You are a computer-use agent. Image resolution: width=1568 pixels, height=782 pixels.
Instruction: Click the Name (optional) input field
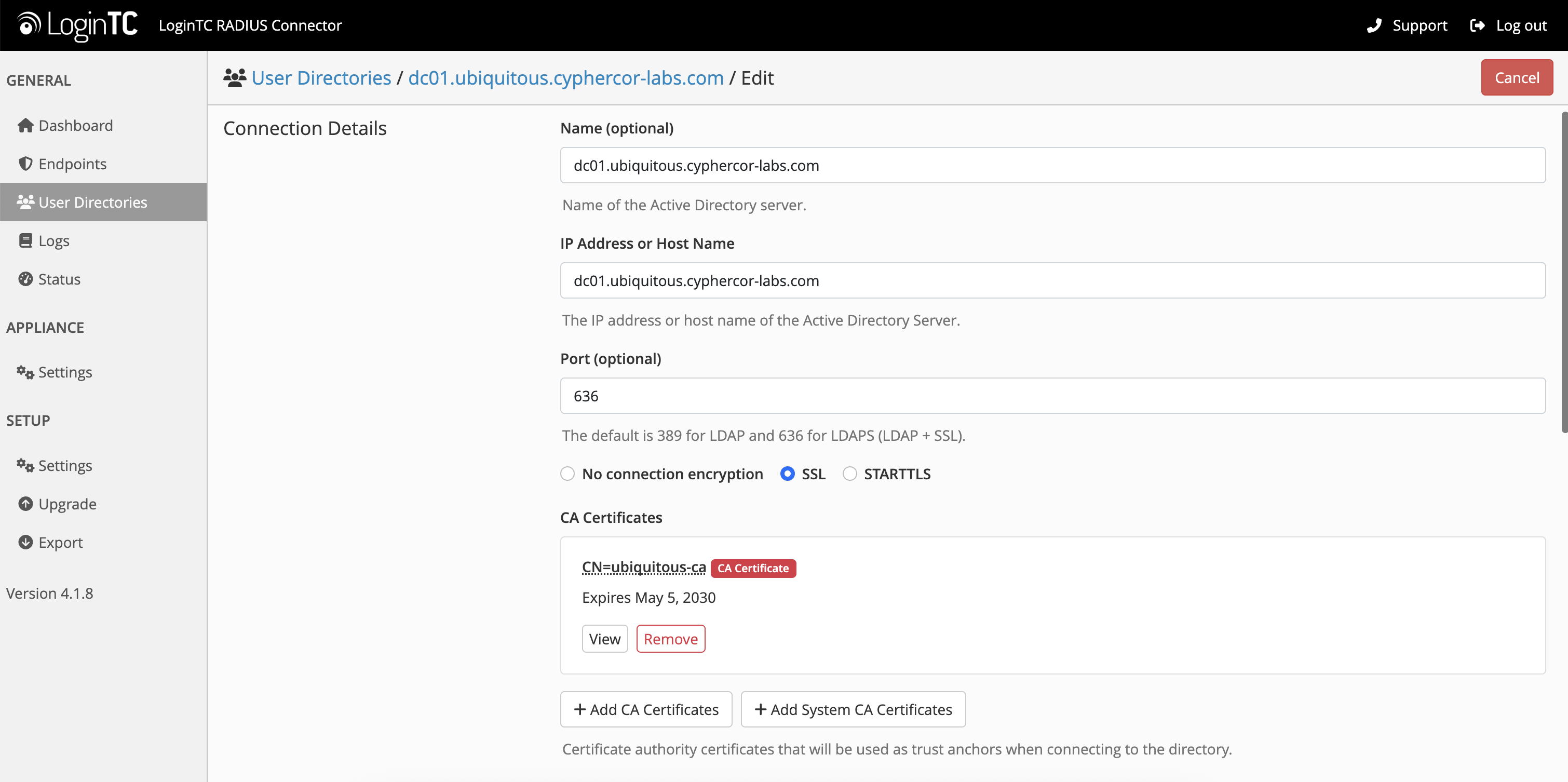click(1052, 165)
